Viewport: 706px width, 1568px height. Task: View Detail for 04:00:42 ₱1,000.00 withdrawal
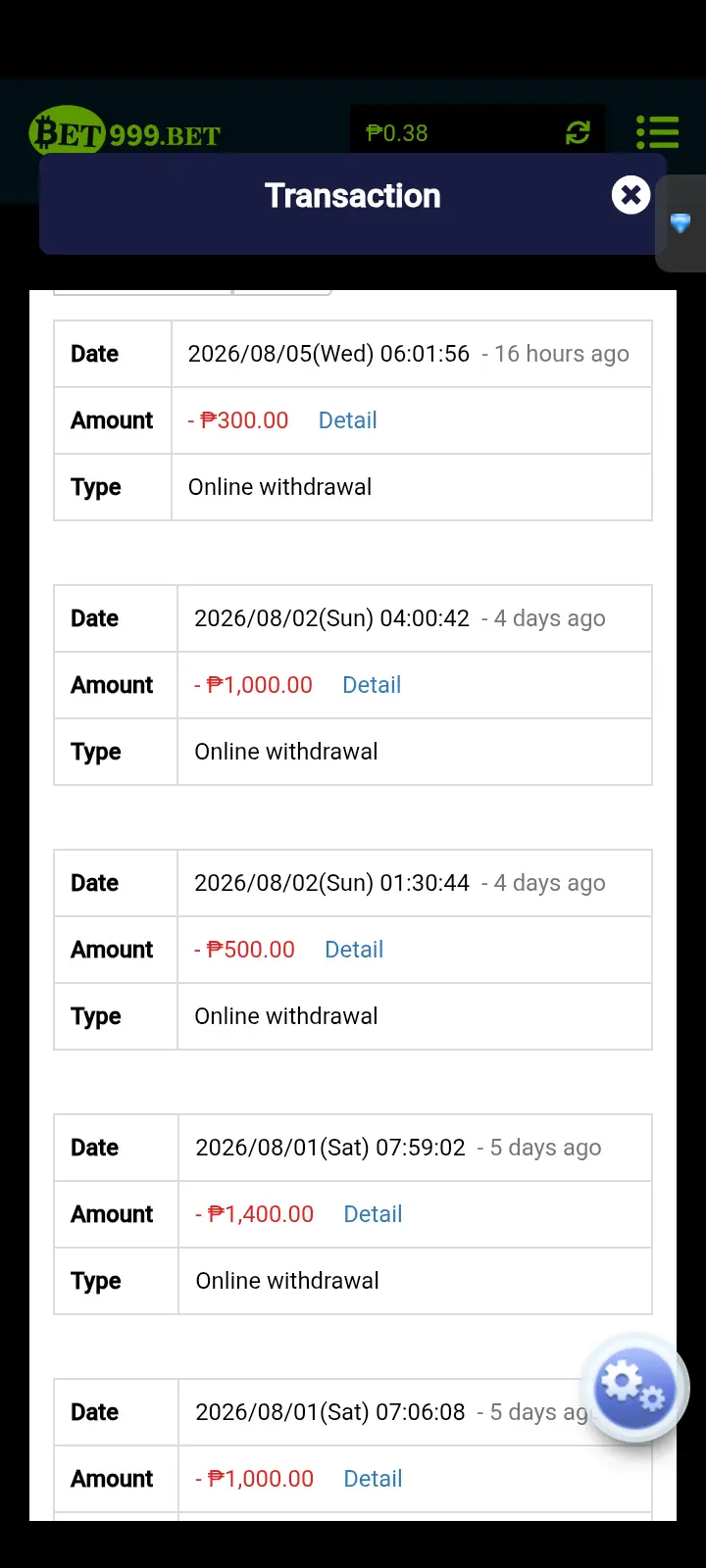[x=372, y=685]
